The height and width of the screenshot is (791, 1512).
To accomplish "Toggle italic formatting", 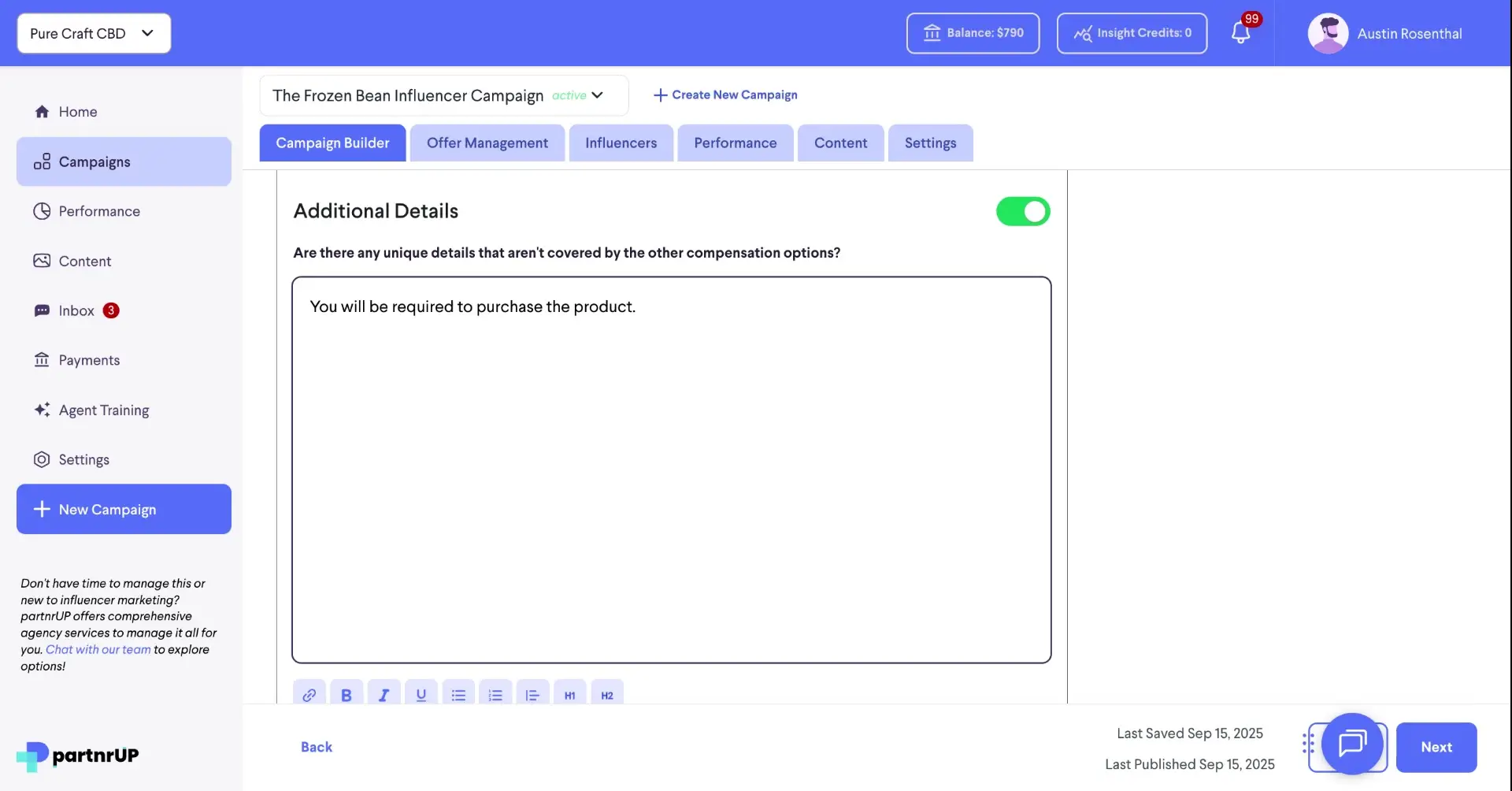I will coord(384,694).
